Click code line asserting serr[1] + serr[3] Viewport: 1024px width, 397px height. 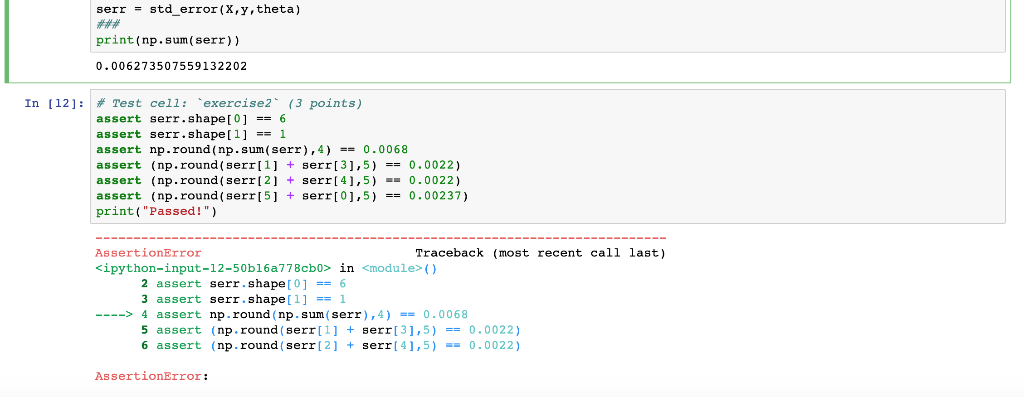pos(279,165)
